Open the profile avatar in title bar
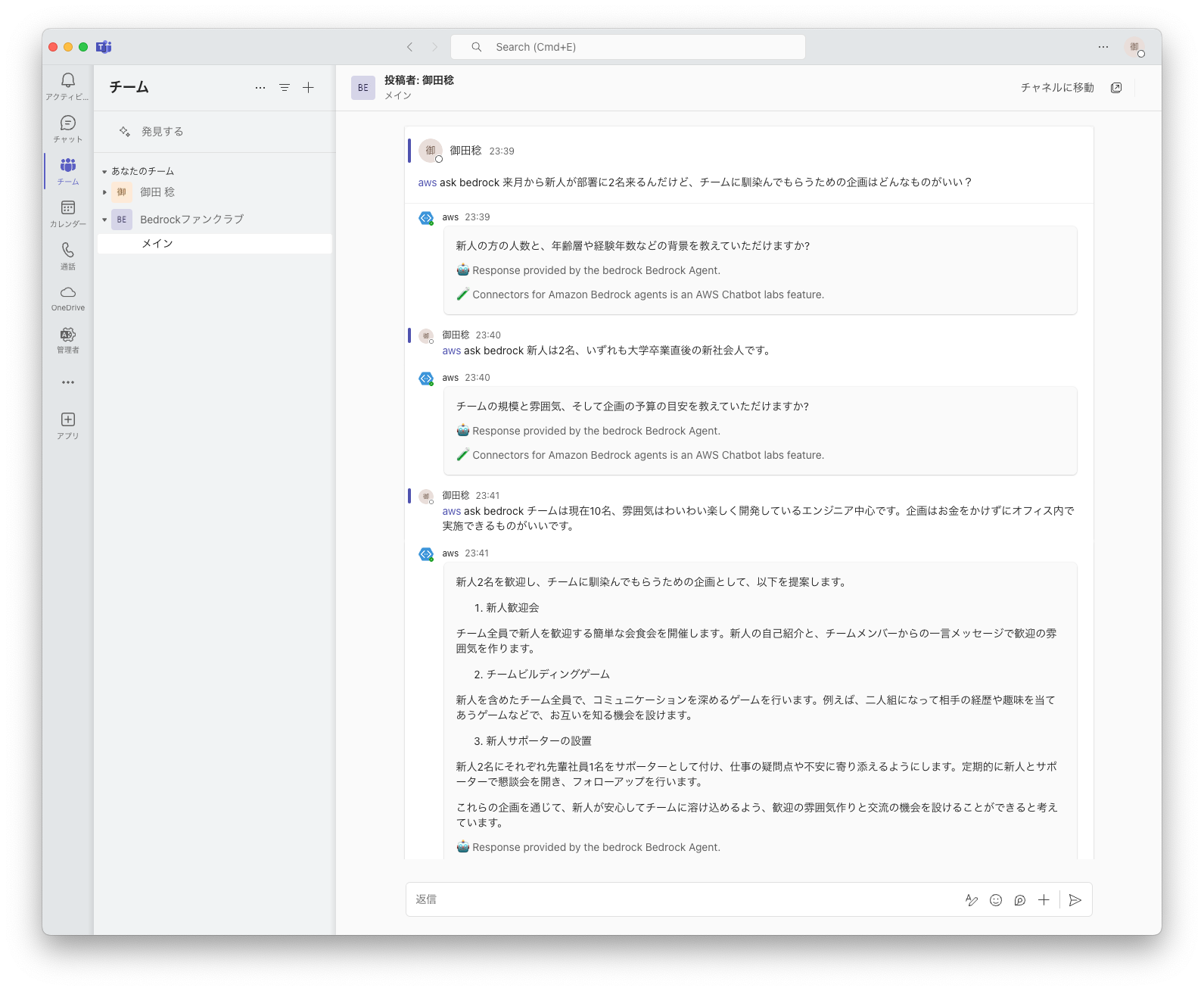 [x=1134, y=47]
